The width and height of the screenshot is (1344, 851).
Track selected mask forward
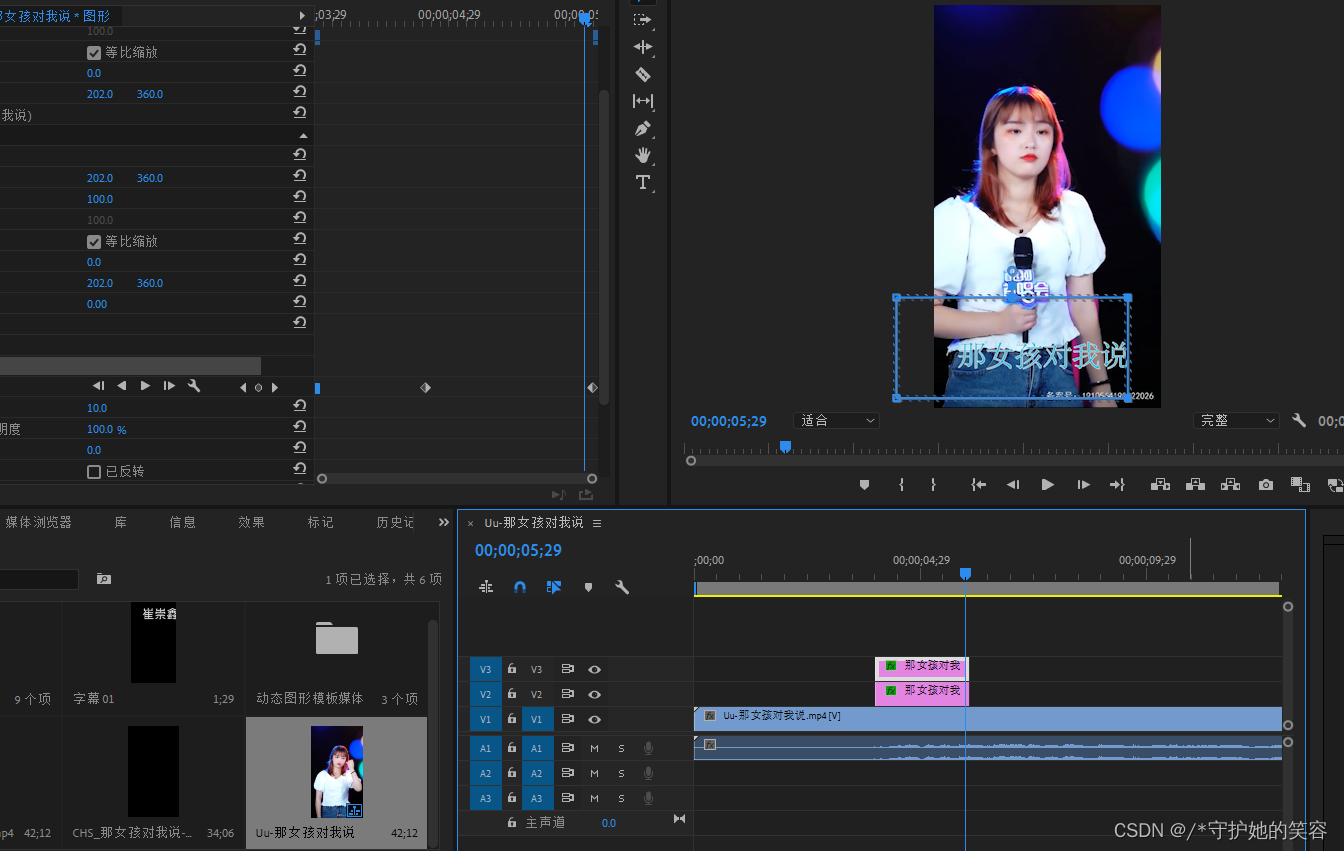pyautogui.click(x=146, y=386)
